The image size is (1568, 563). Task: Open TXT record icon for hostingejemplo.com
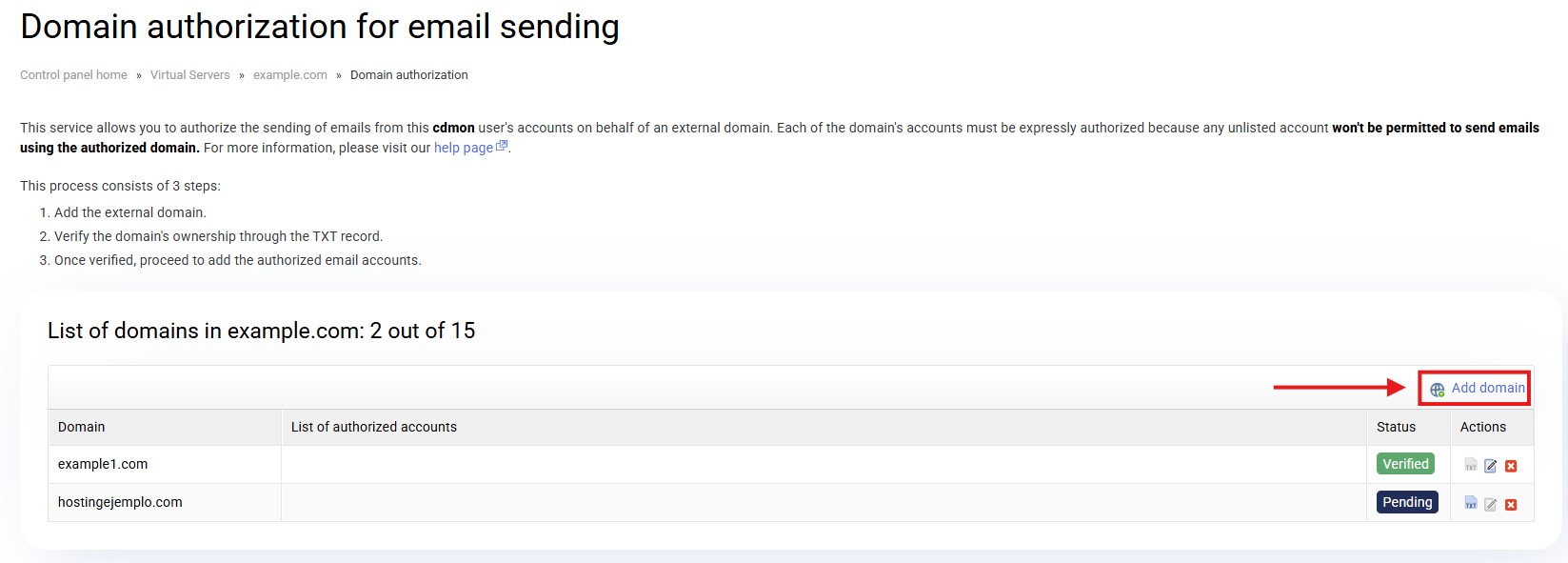[1471, 503]
